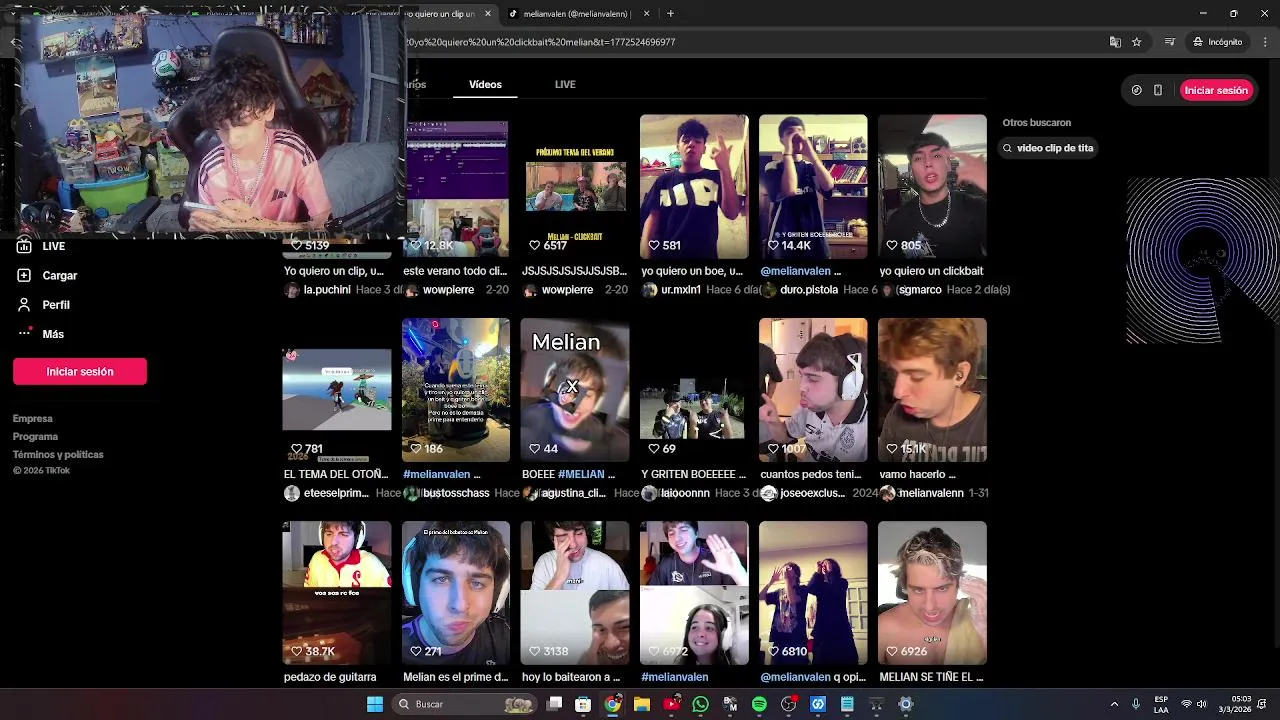Viewport: 1280px width, 720px height.
Task: Close the 'quiero un clip' browser tab
Action: (487, 14)
